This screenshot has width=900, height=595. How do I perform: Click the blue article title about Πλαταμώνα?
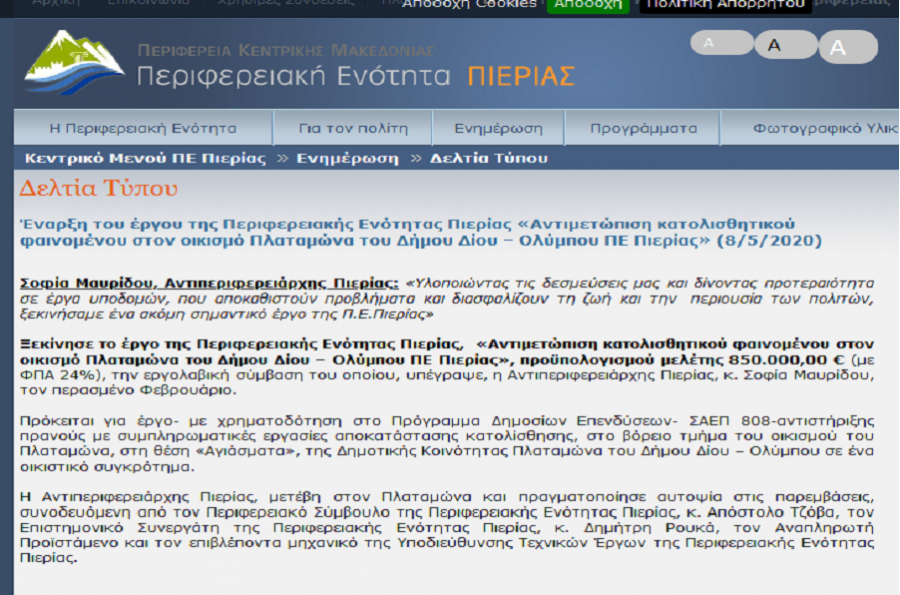tap(420, 232)
